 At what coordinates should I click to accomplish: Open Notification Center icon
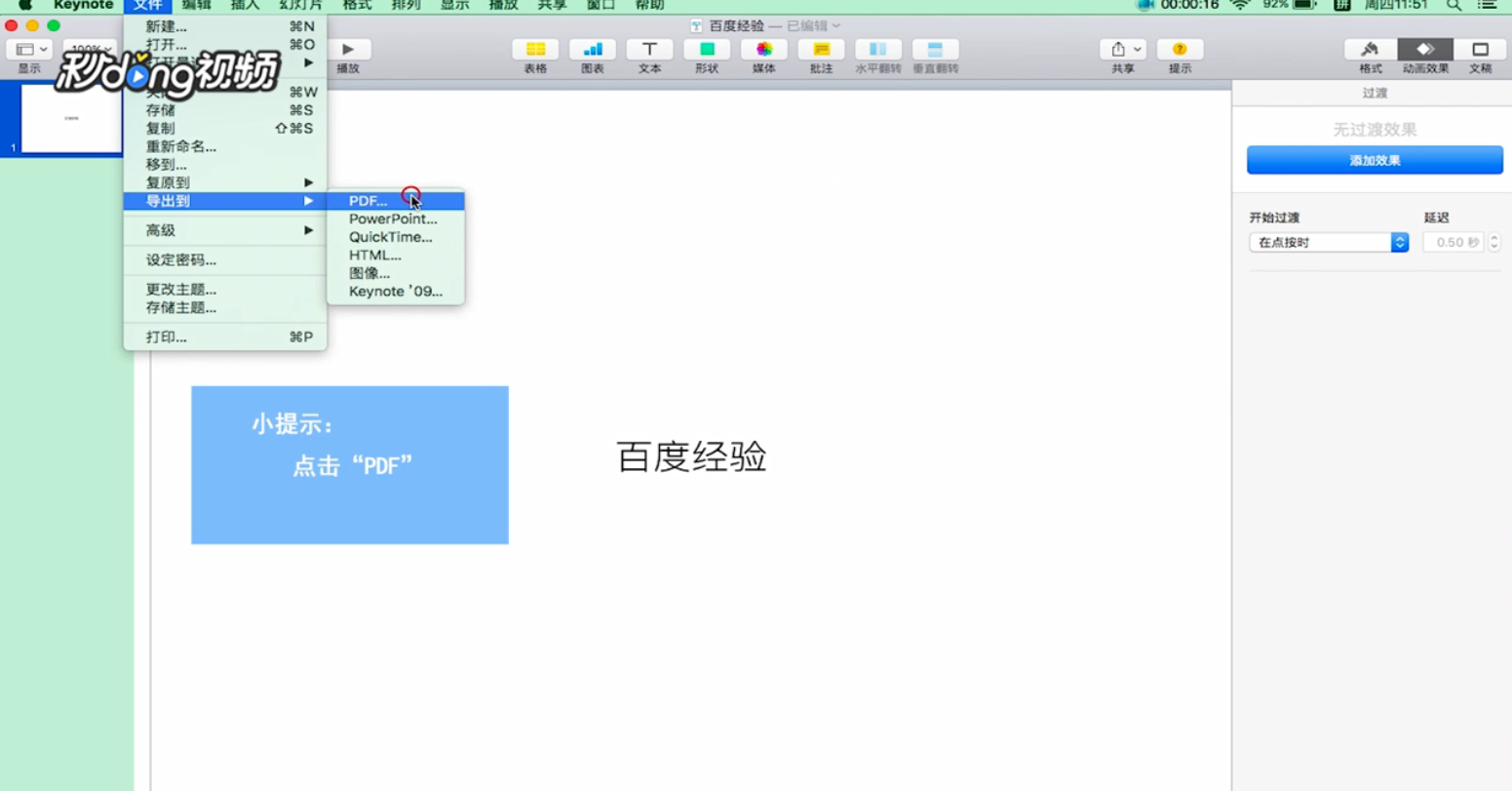point(1487,5)
